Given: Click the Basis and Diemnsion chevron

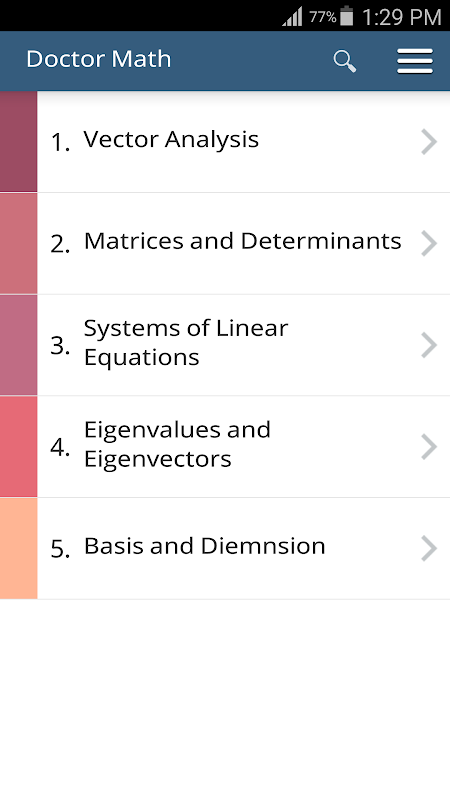Looking at the screenshot, I should pyautogui.click(x=429, y=548).
